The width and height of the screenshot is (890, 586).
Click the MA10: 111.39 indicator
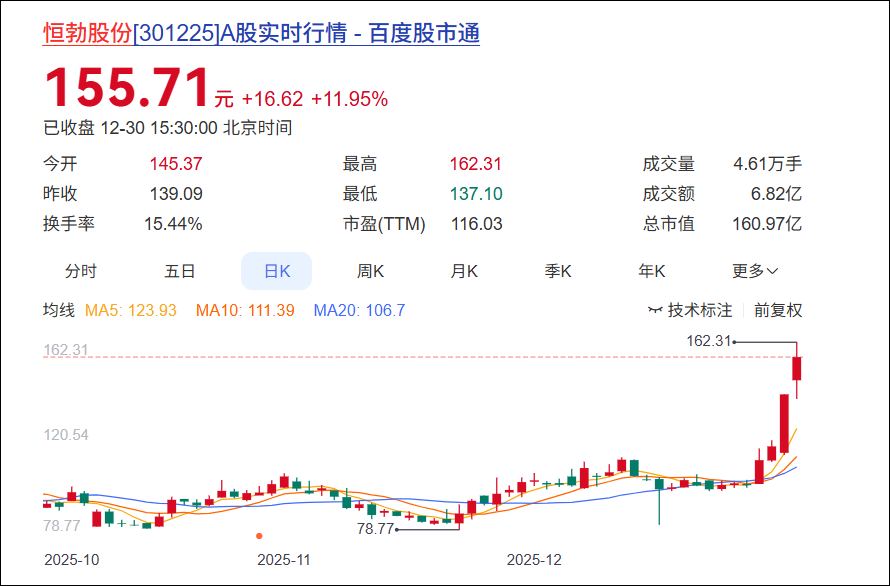pos(245,311)
